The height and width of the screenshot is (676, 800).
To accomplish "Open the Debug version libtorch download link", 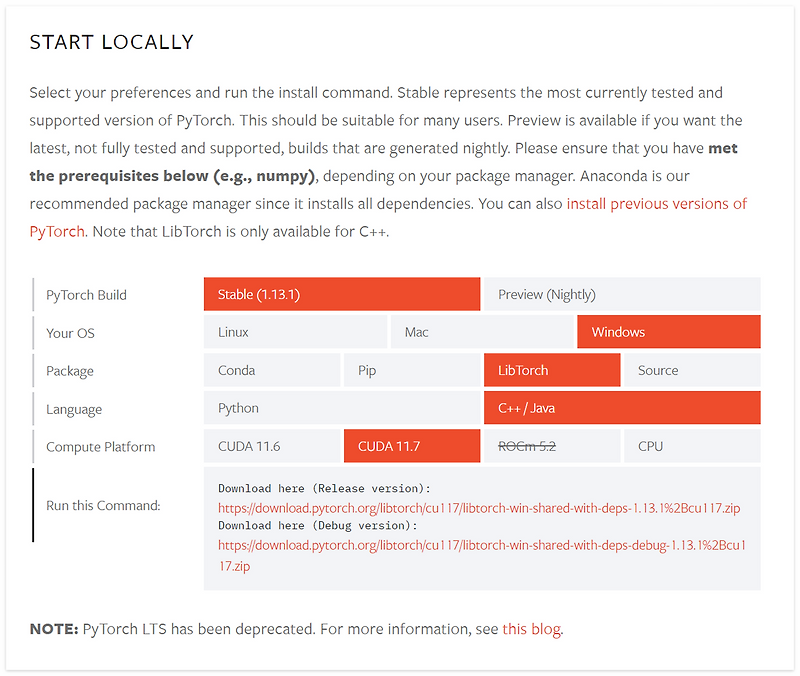I will coord(482,545).
